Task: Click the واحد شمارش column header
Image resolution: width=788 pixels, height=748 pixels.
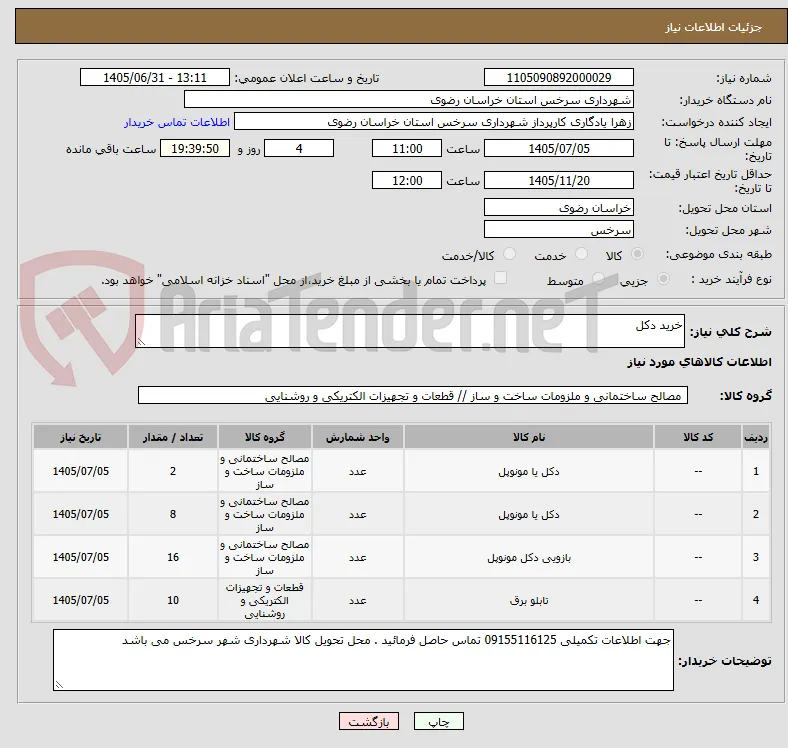Action: [357, 437]
